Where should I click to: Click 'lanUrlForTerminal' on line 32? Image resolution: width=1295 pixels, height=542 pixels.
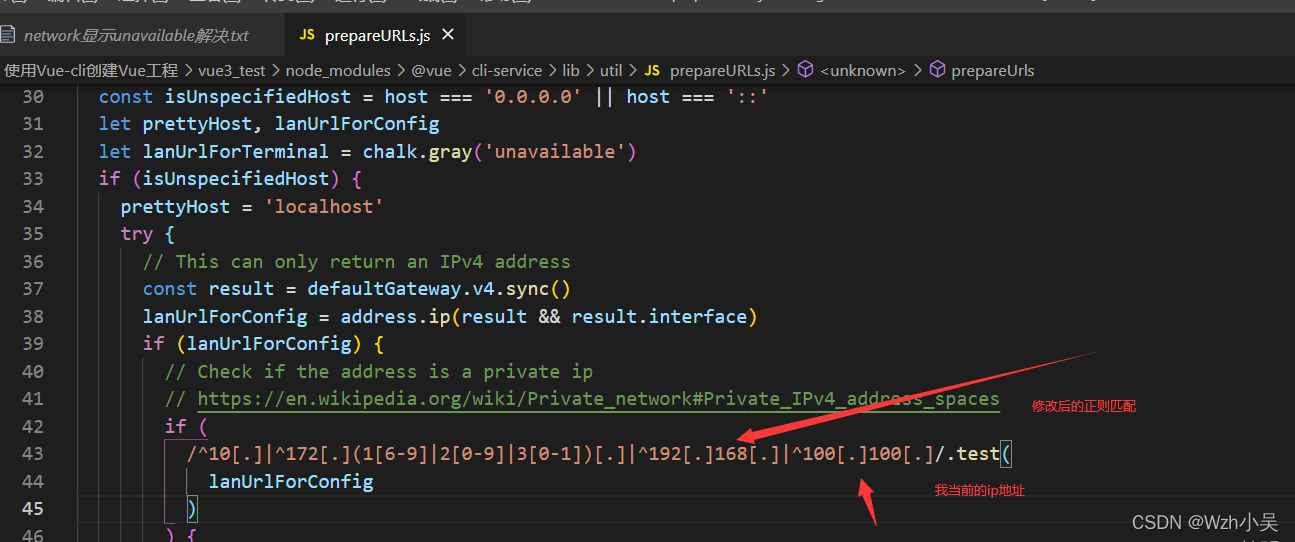[235, 152]
